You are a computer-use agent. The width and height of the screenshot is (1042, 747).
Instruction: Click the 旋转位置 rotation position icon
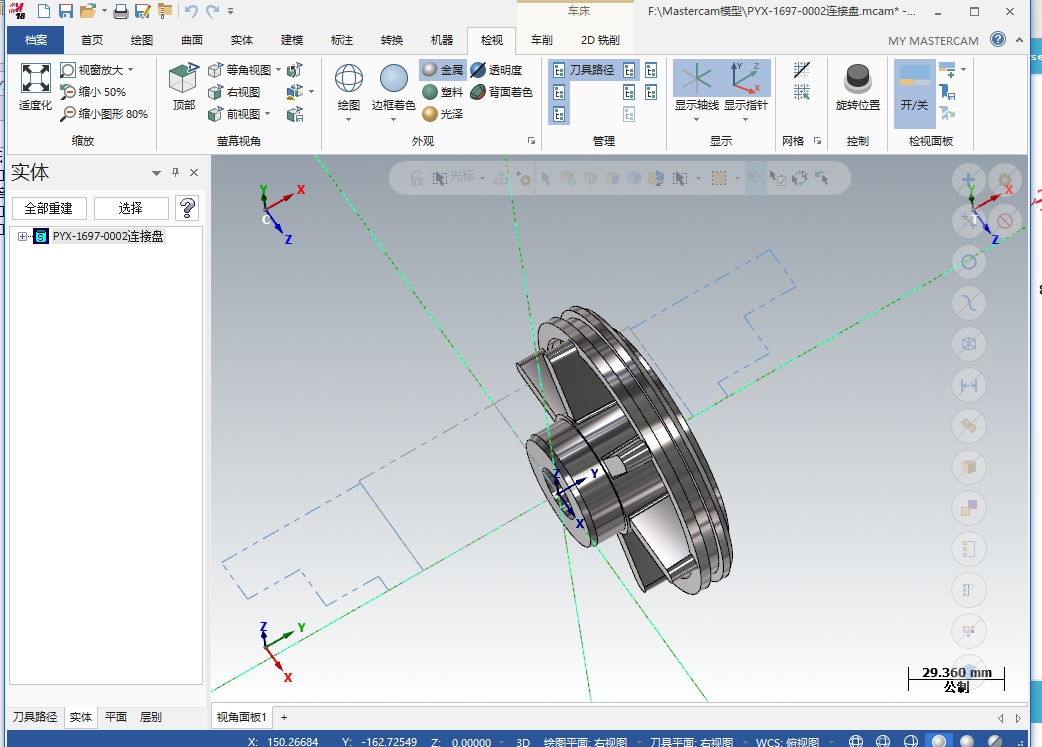click(x=857, y=80)
